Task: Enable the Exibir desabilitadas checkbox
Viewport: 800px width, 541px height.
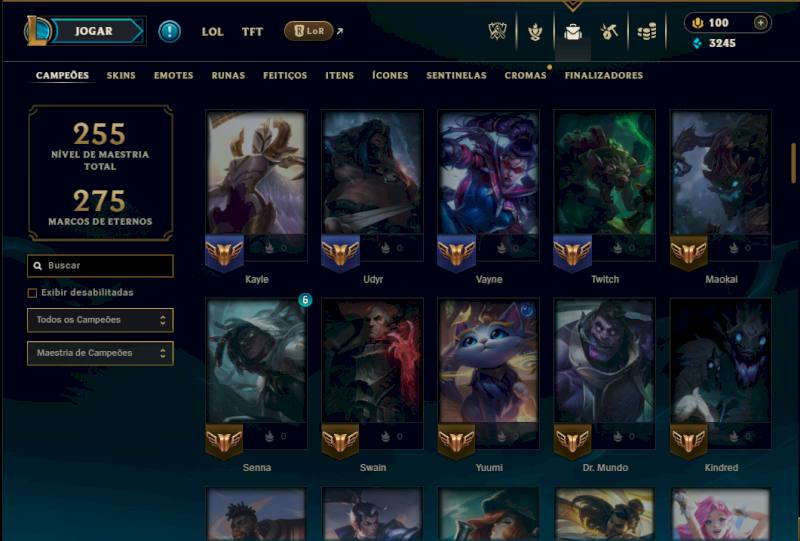Action: (x=32, y=293)
